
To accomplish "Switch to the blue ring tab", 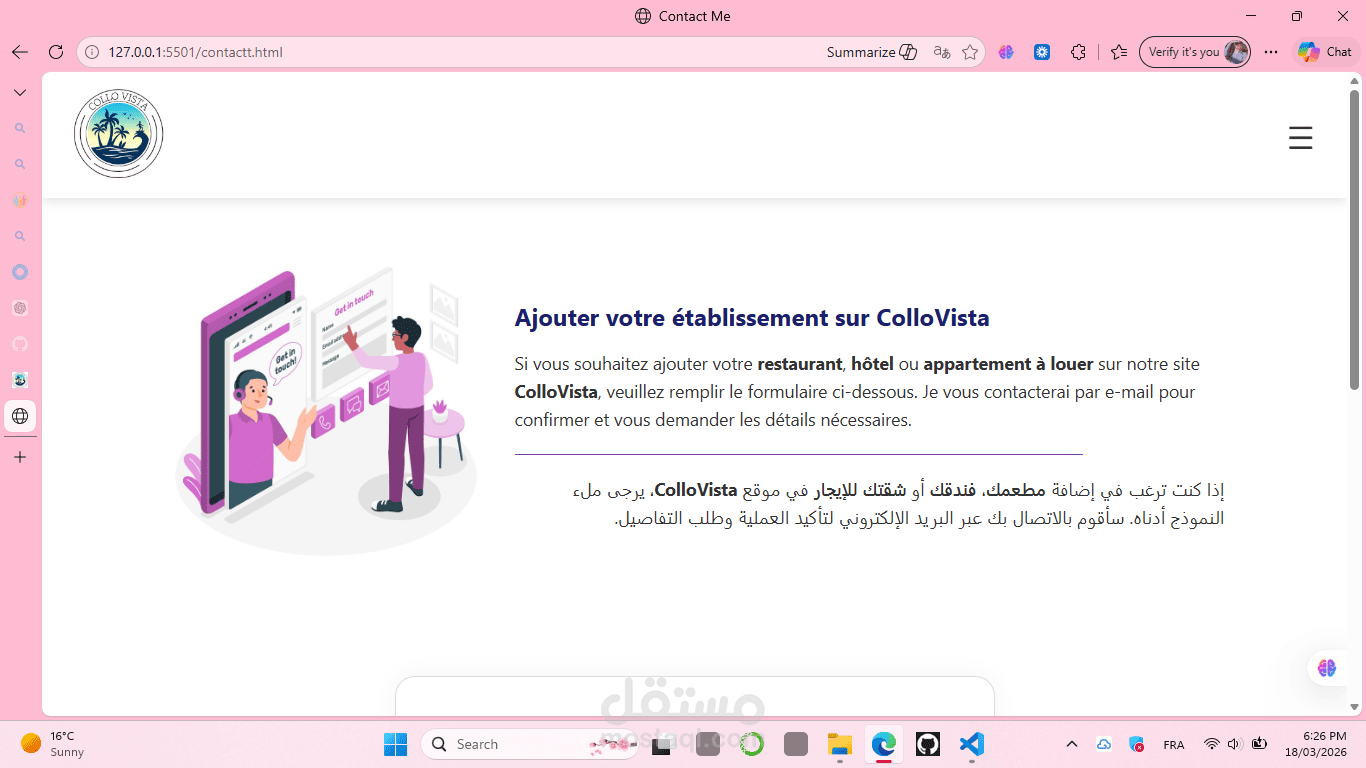I will coord(20,272).
